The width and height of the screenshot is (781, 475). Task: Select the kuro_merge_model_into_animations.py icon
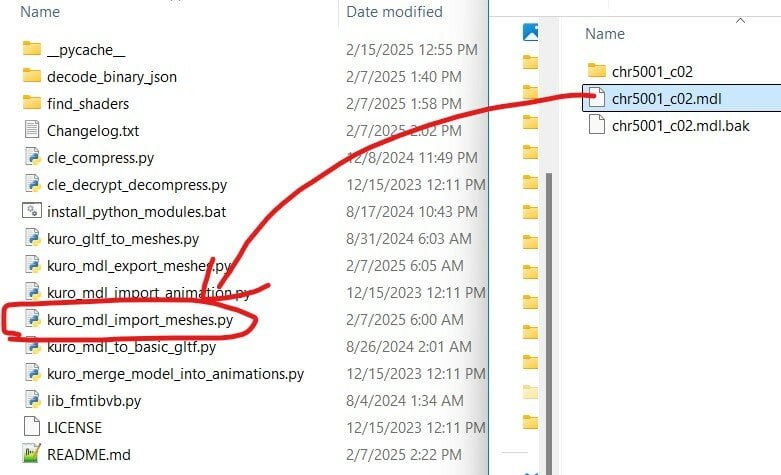(x=32, y=372)
